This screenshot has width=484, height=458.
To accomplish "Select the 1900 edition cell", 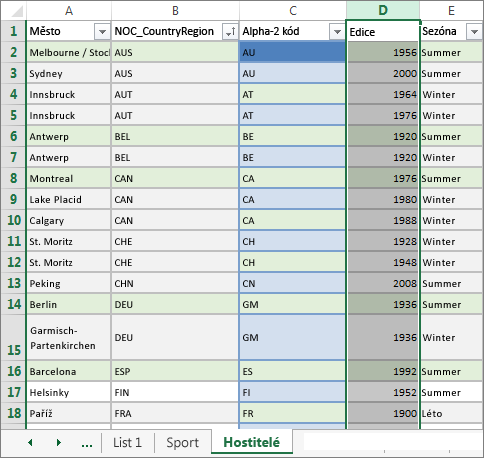I will tap(383, 413).
